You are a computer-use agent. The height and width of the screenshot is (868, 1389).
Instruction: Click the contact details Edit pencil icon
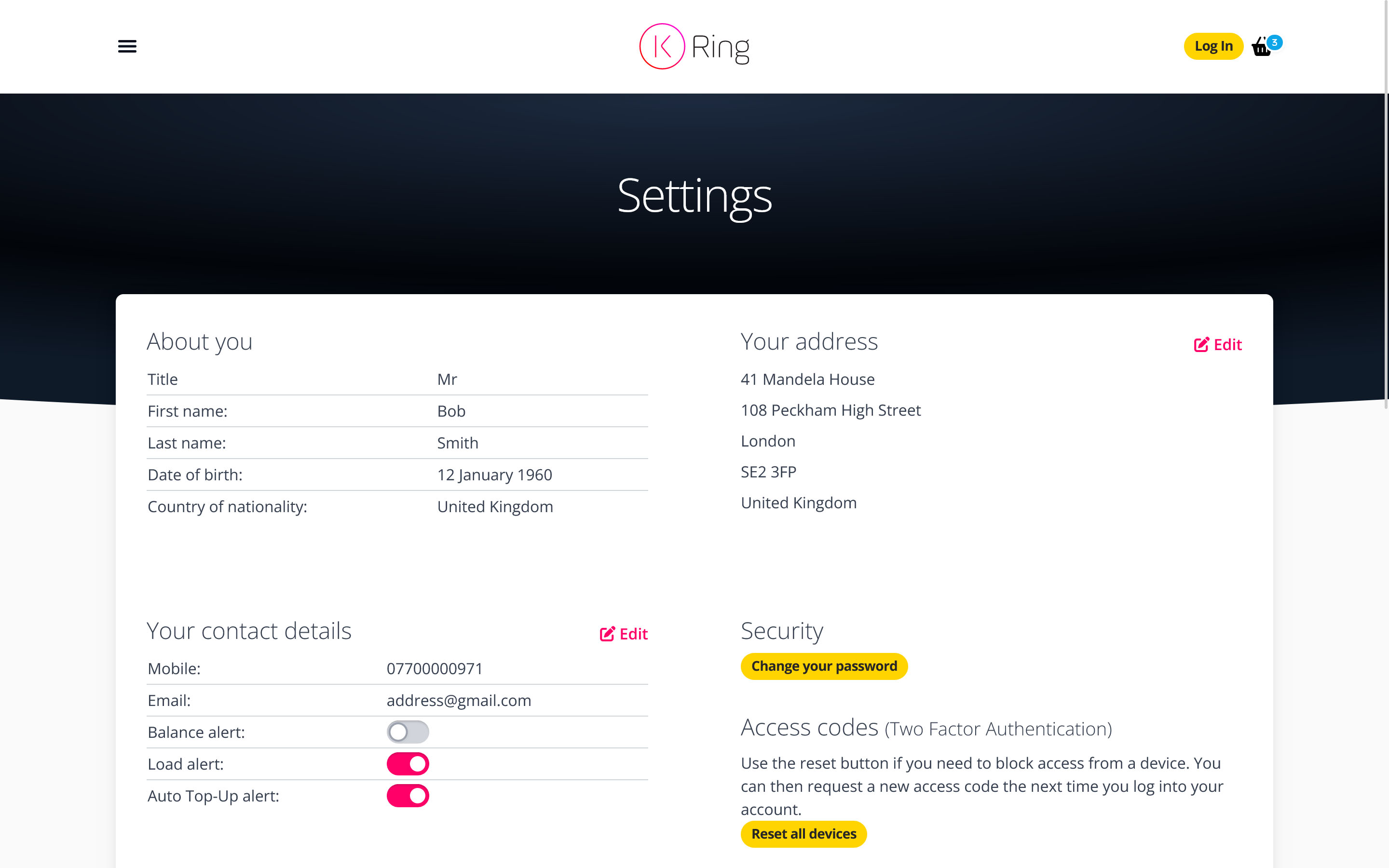607,634
